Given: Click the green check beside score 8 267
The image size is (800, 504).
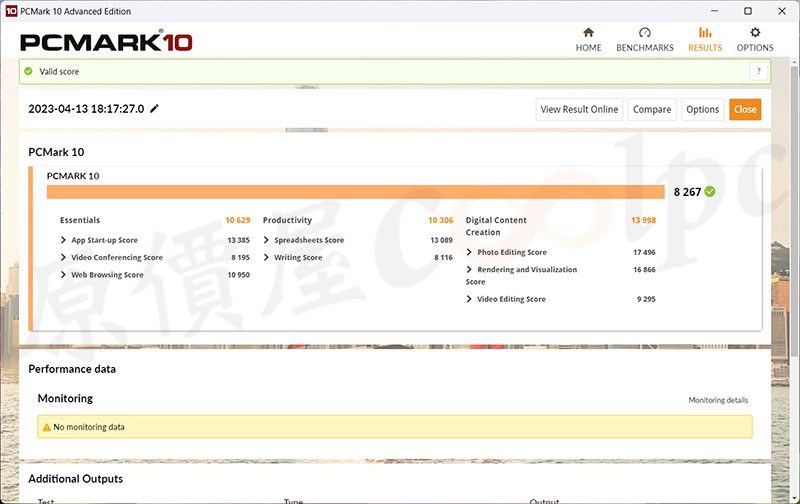Looking at the screenshot, I should coord(710,191).
